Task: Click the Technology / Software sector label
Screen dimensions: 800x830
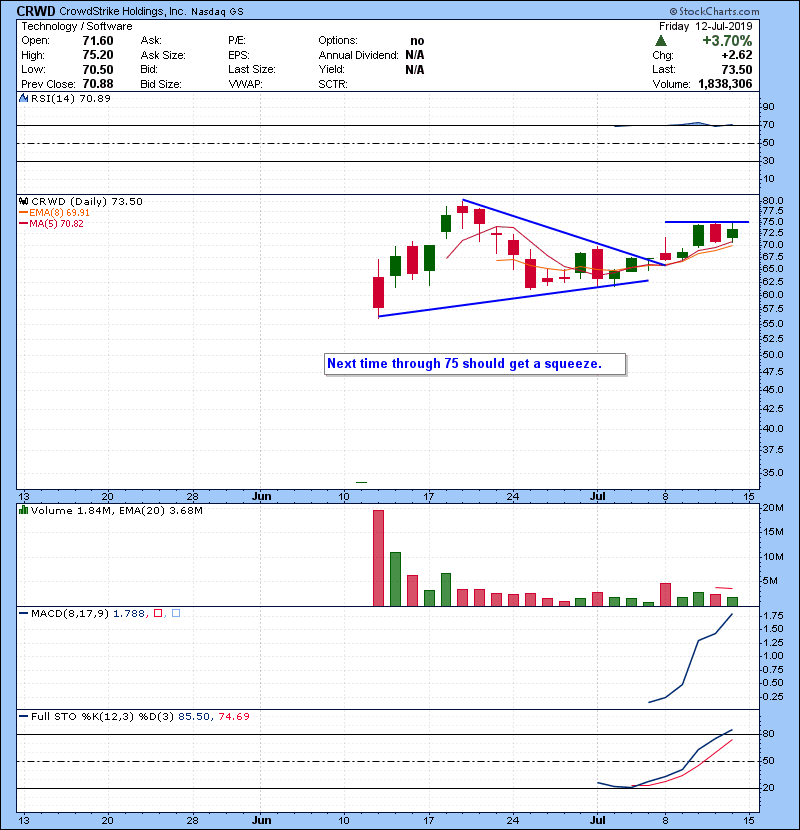Action: coord(77,26)
